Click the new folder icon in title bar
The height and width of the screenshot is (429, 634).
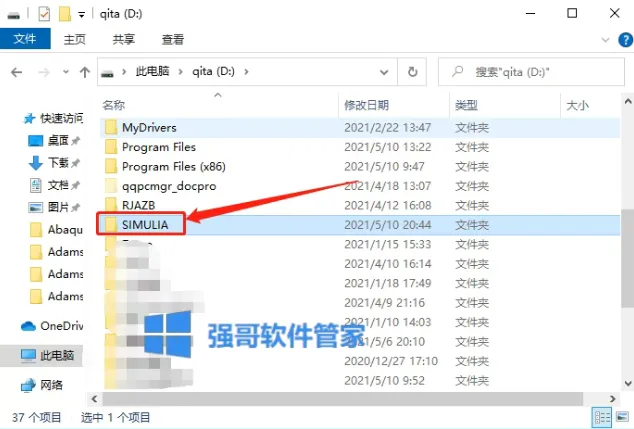point(65,14)
